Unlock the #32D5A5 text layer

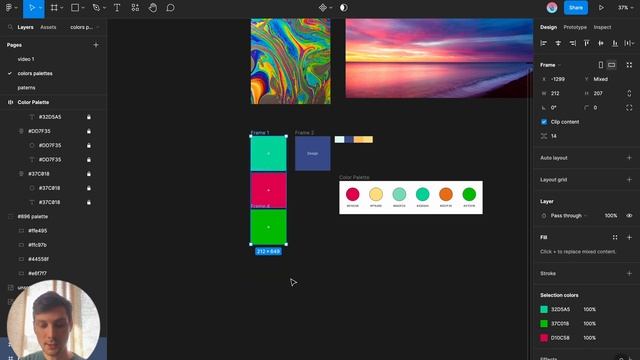point(89,117)
